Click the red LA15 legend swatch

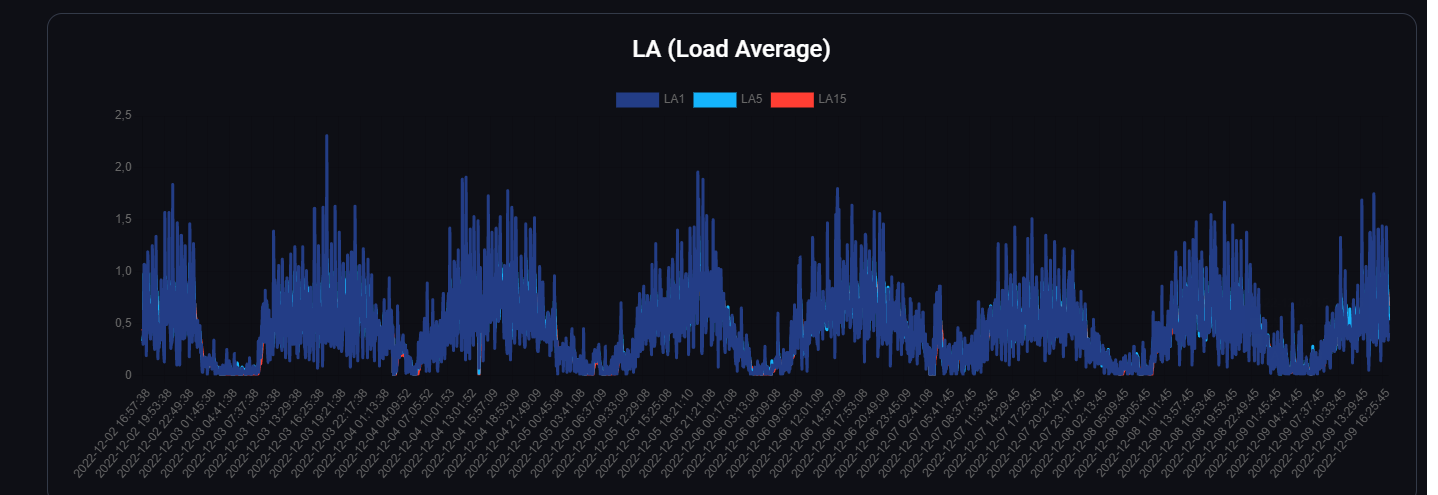pos(792,99)
